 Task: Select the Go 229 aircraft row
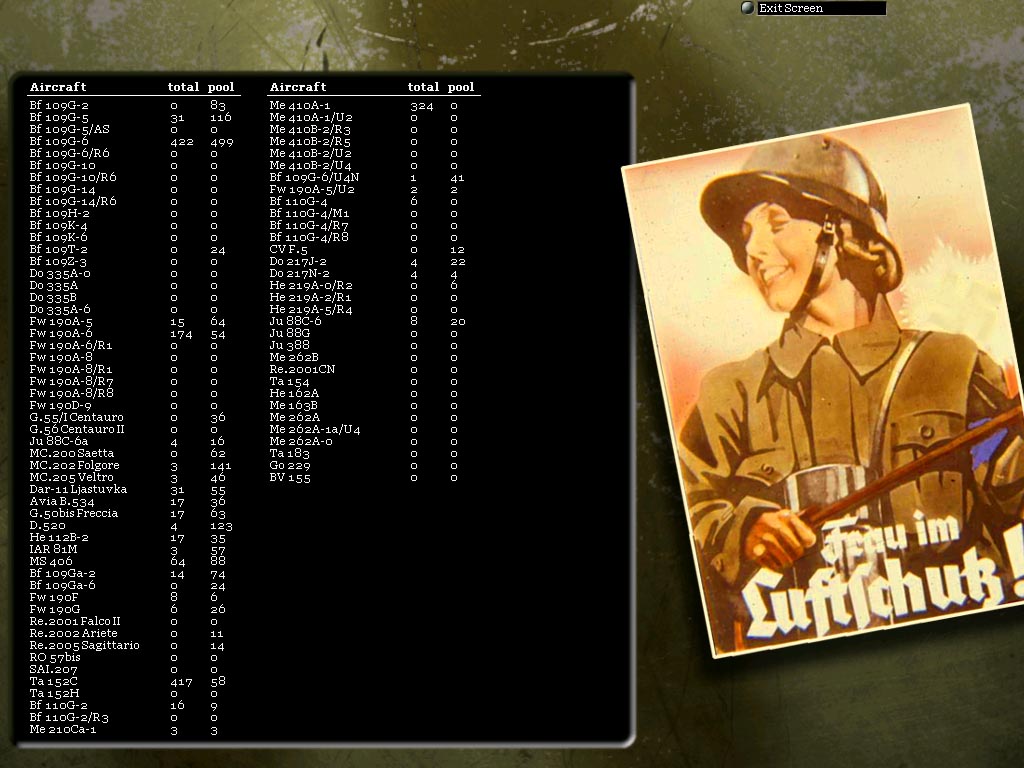(x=373, y=466)
